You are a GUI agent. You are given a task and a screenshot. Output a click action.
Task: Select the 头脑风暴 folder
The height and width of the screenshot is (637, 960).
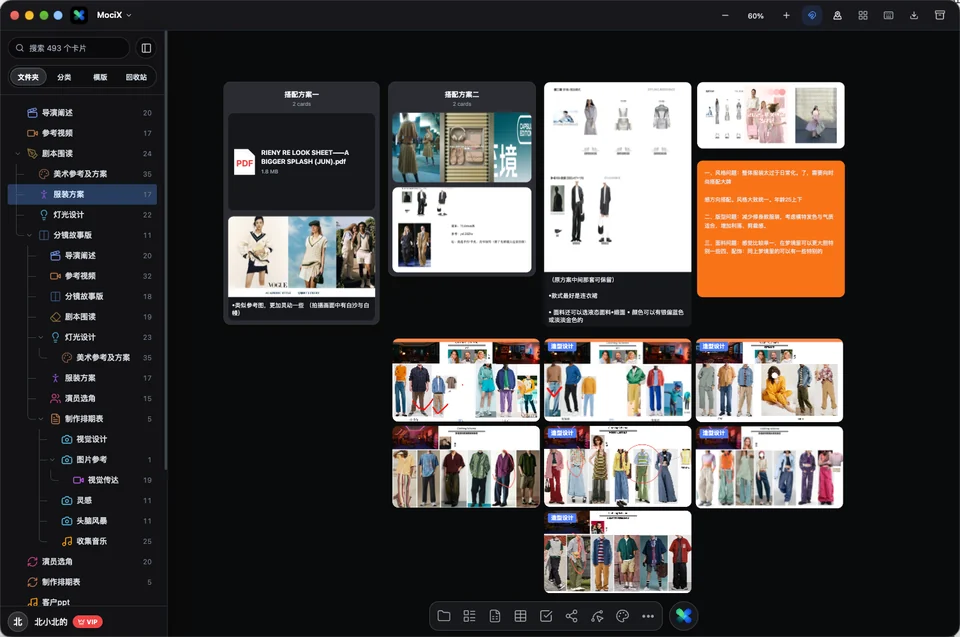click(x=82, y=521)
